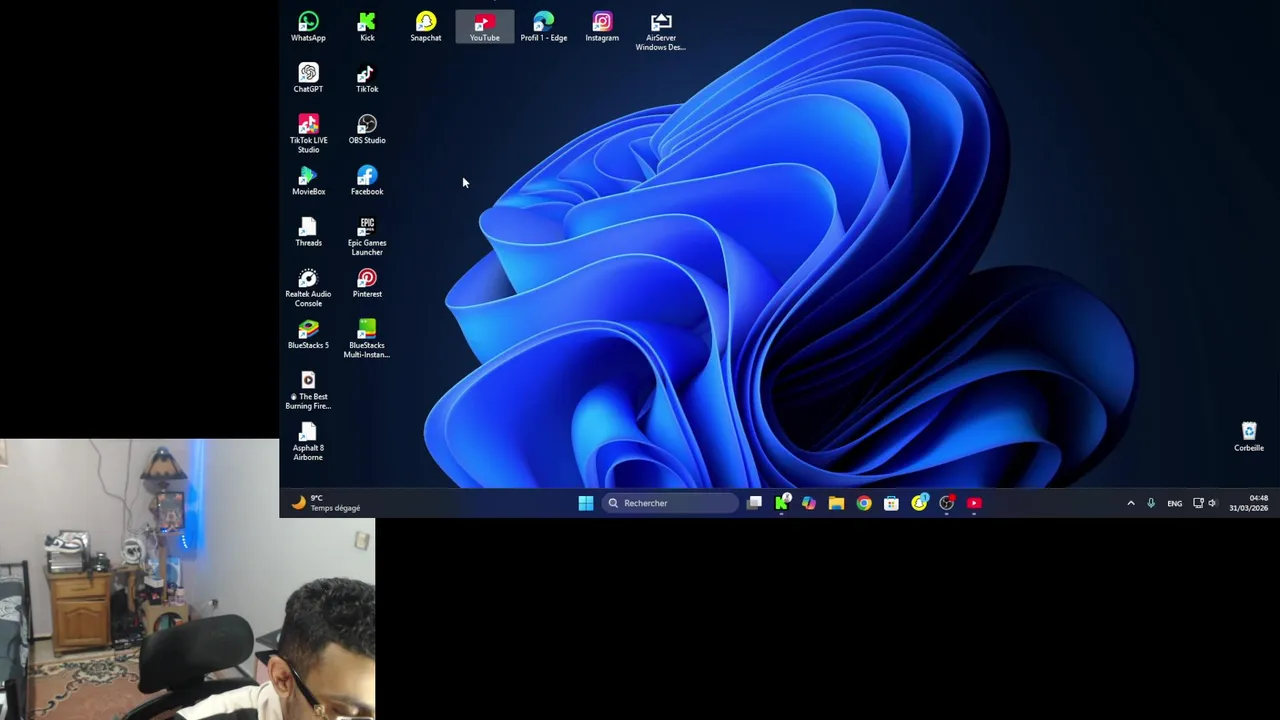Select the YouTube desktop shortcut

pos(485,27)
